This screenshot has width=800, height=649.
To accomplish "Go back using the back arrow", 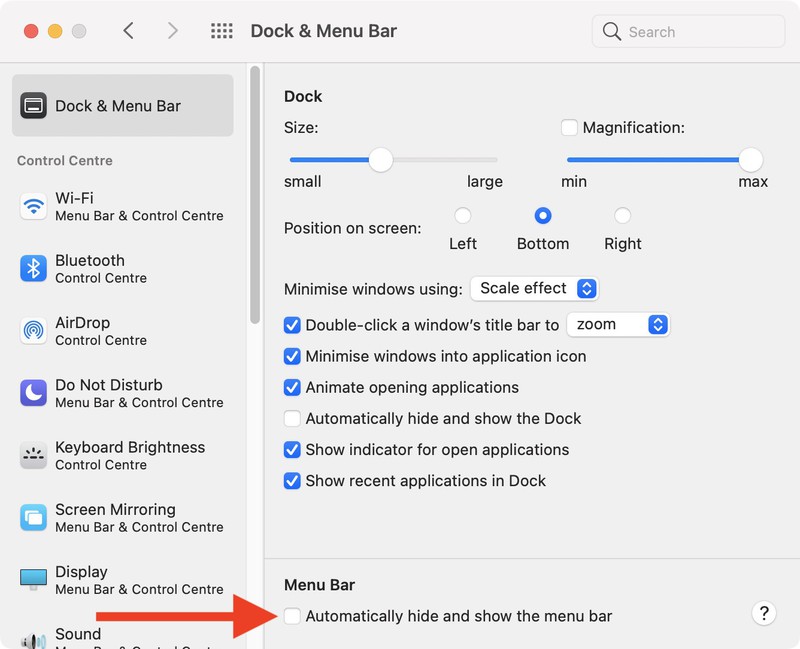I will [128, 31].
